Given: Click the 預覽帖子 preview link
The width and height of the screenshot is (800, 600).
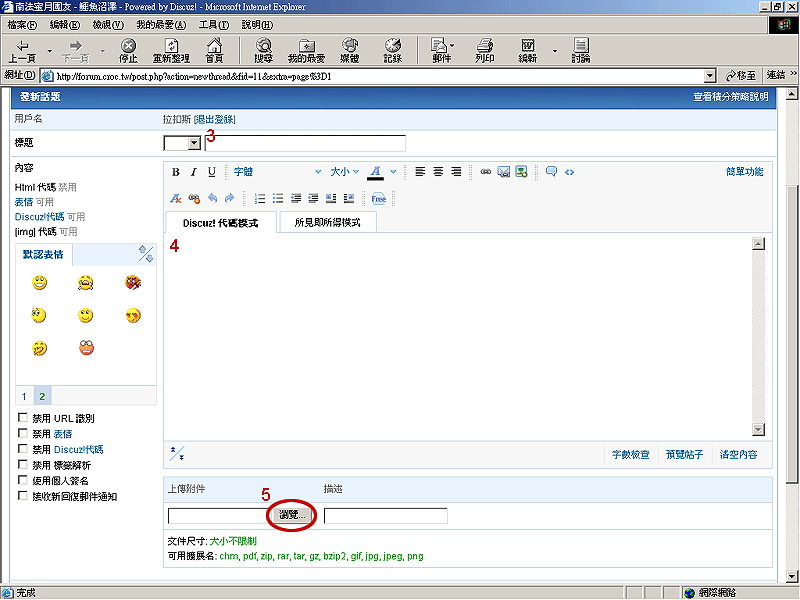Looking at the screenshot, I should point(684,455).
